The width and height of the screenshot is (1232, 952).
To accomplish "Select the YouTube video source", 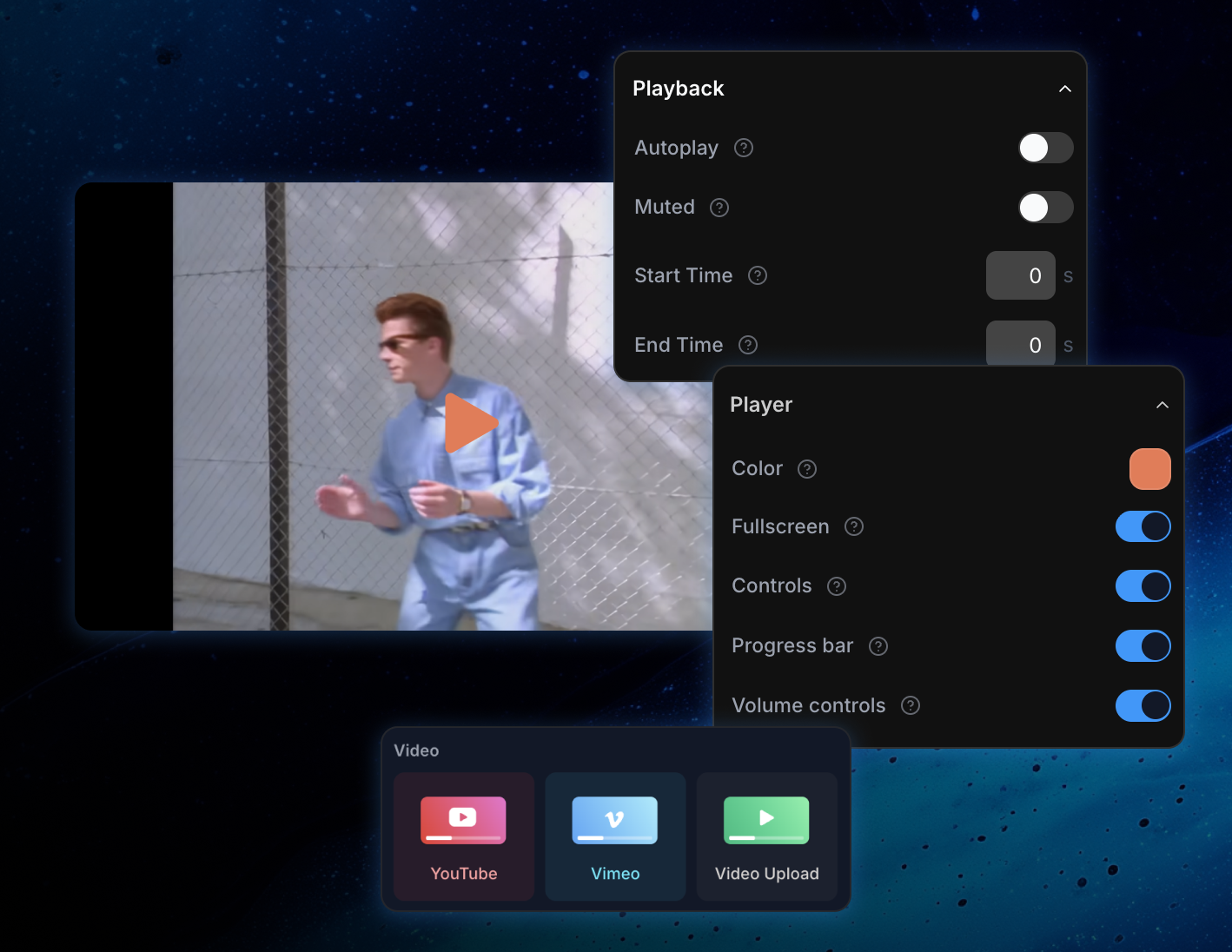I will pyautogui.click(x=464, y=836).
